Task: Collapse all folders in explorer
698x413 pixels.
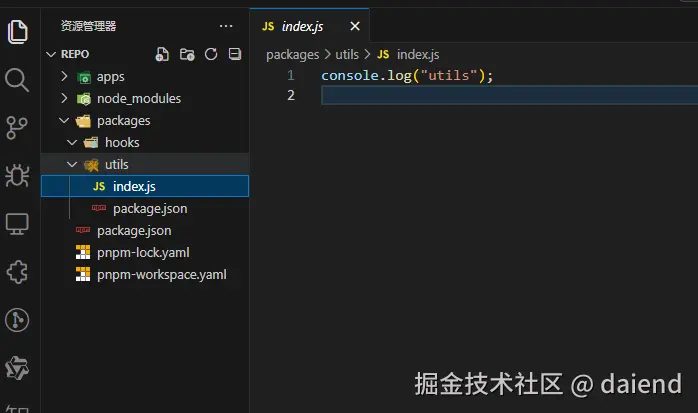Action: pyautogui.click(x=235, y=54)
